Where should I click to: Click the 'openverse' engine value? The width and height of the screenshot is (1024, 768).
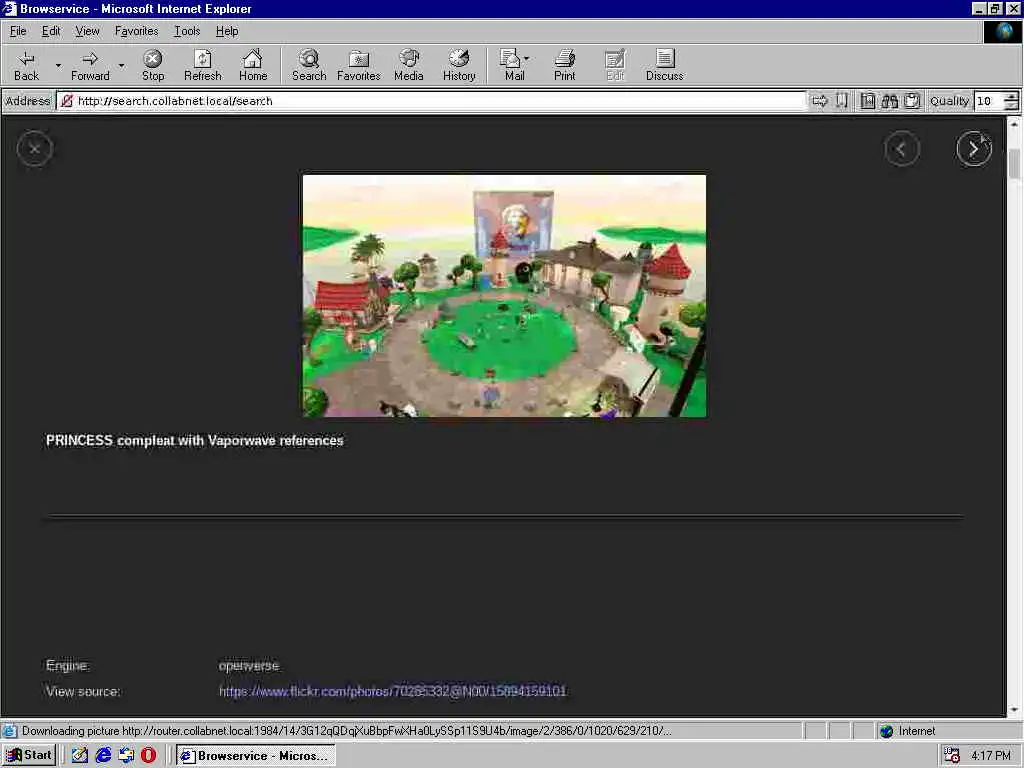click(249, 666)
